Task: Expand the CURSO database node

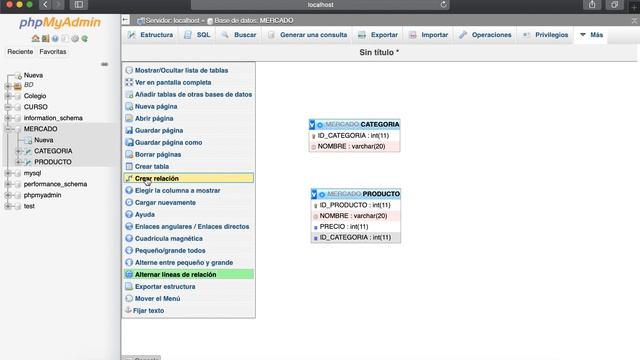Action: 8,107
